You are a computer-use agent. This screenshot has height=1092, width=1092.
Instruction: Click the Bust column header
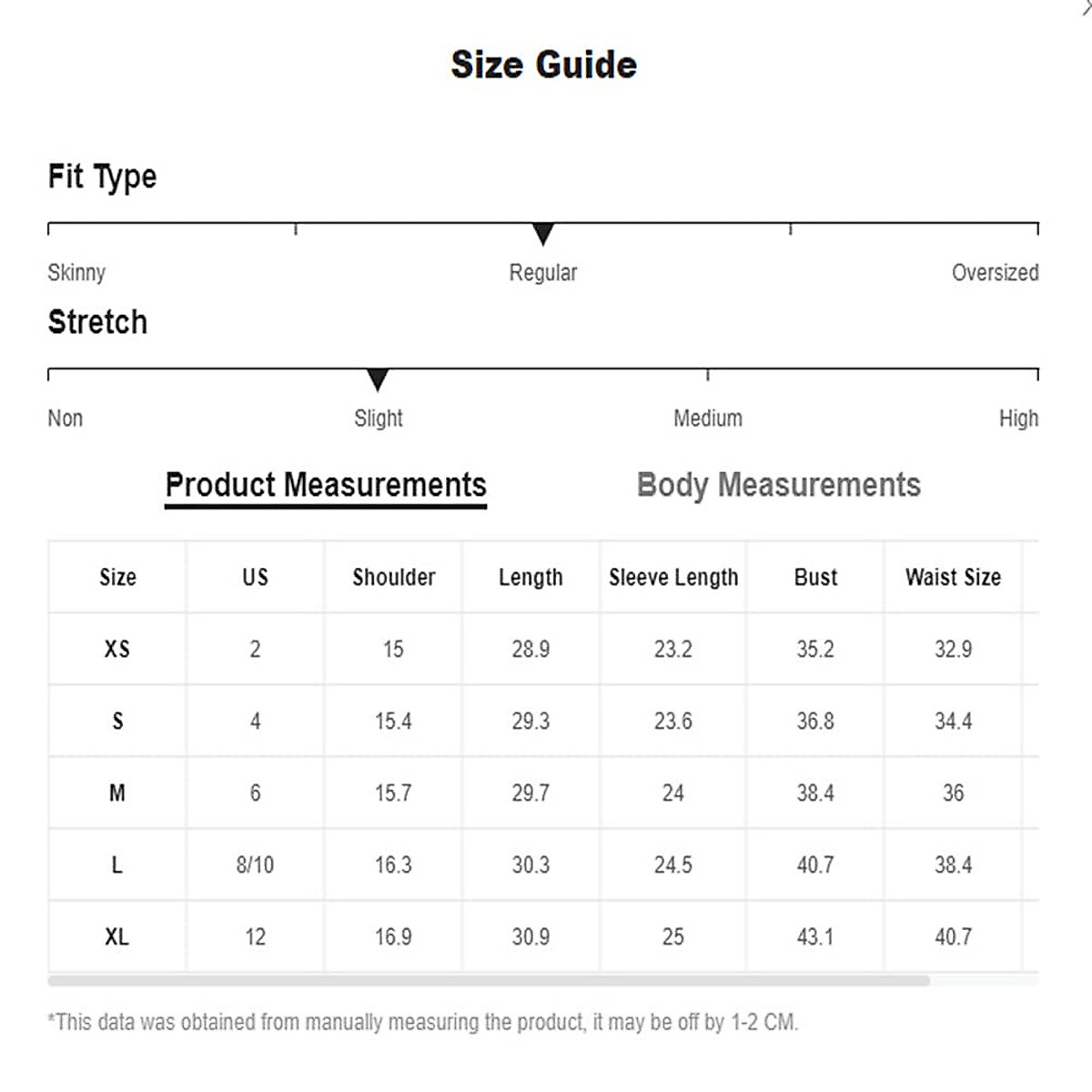pos(815,577)
